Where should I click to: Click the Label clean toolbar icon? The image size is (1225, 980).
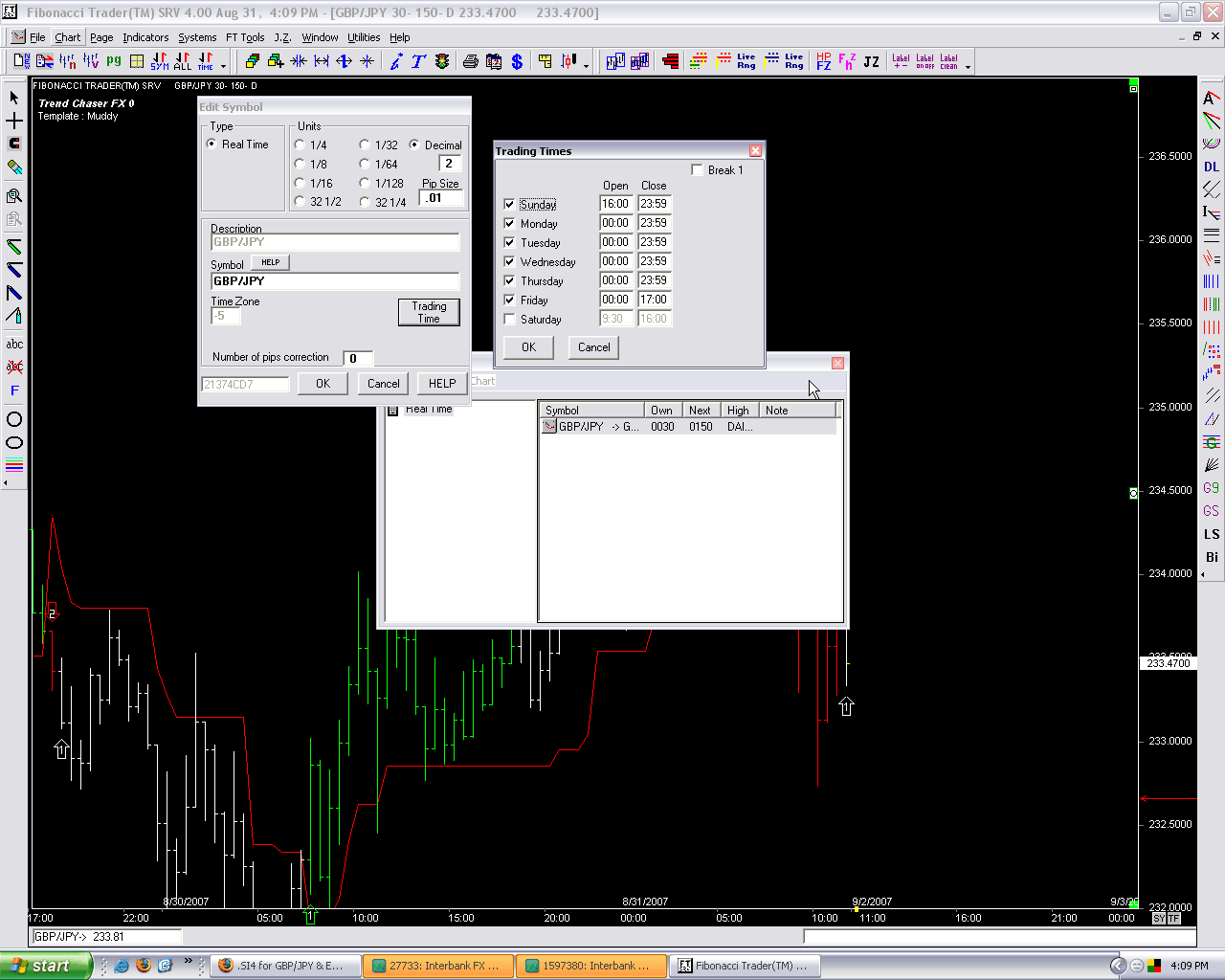click(948, 61)
